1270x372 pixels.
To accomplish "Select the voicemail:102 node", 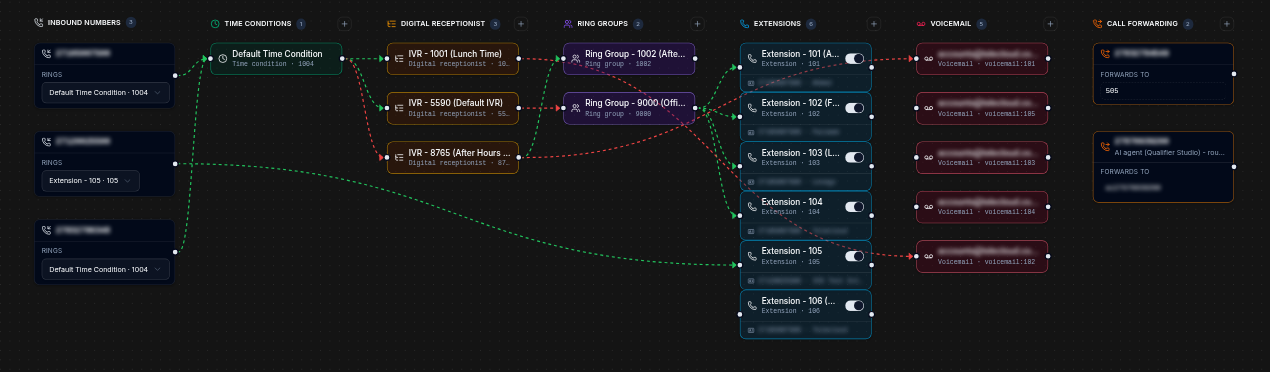I will point(982,256).
